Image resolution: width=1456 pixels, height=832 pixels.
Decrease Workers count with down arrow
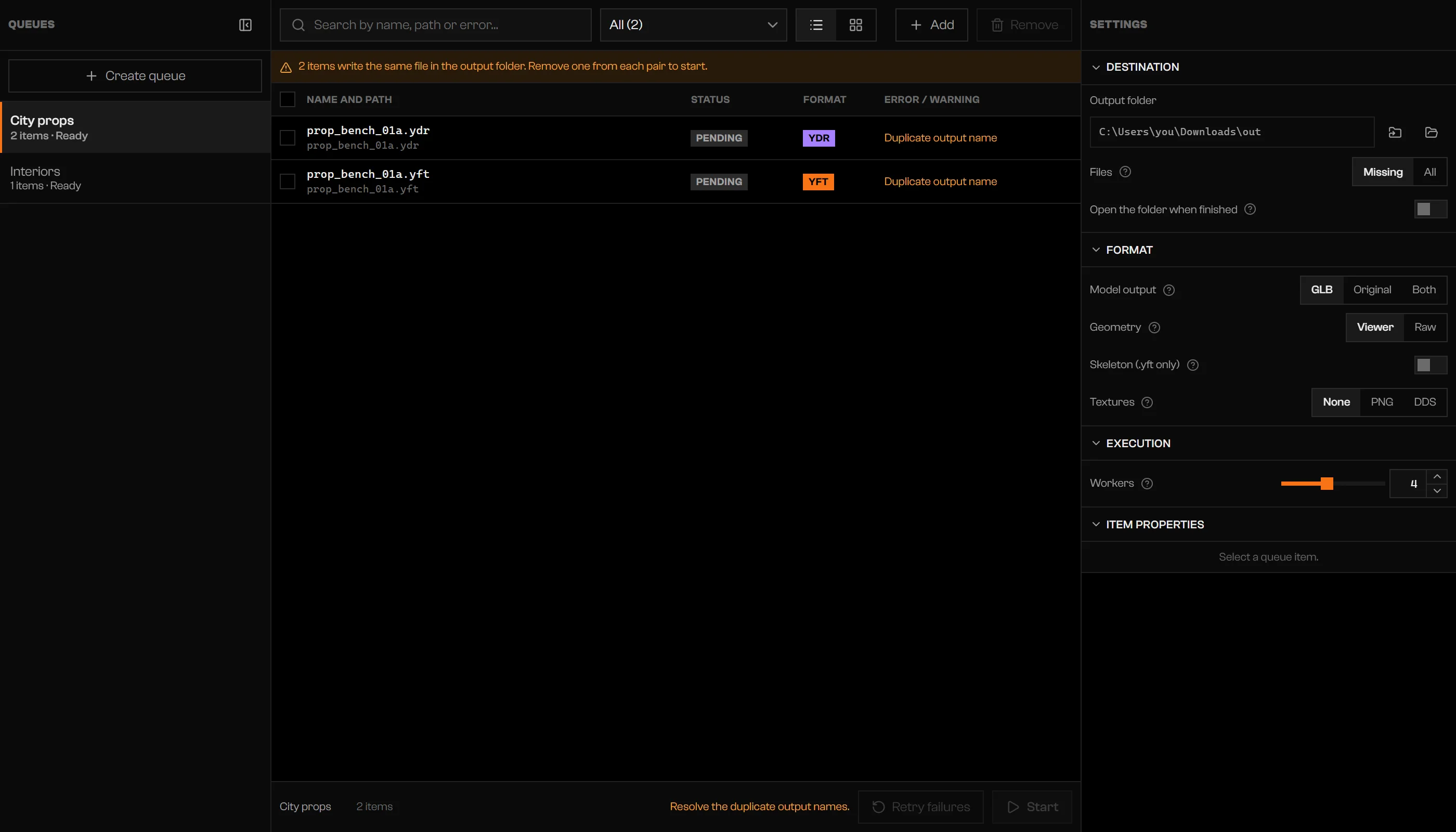[x=1437, y=491]
